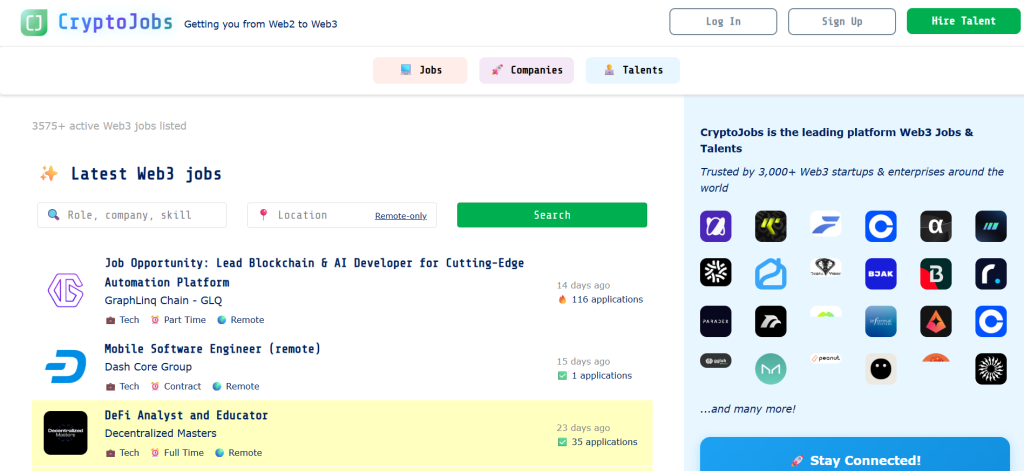Open the black logo with white snowflake pattern
Viewport: 1024px width, 471px height.
click(x=716, y=272)
